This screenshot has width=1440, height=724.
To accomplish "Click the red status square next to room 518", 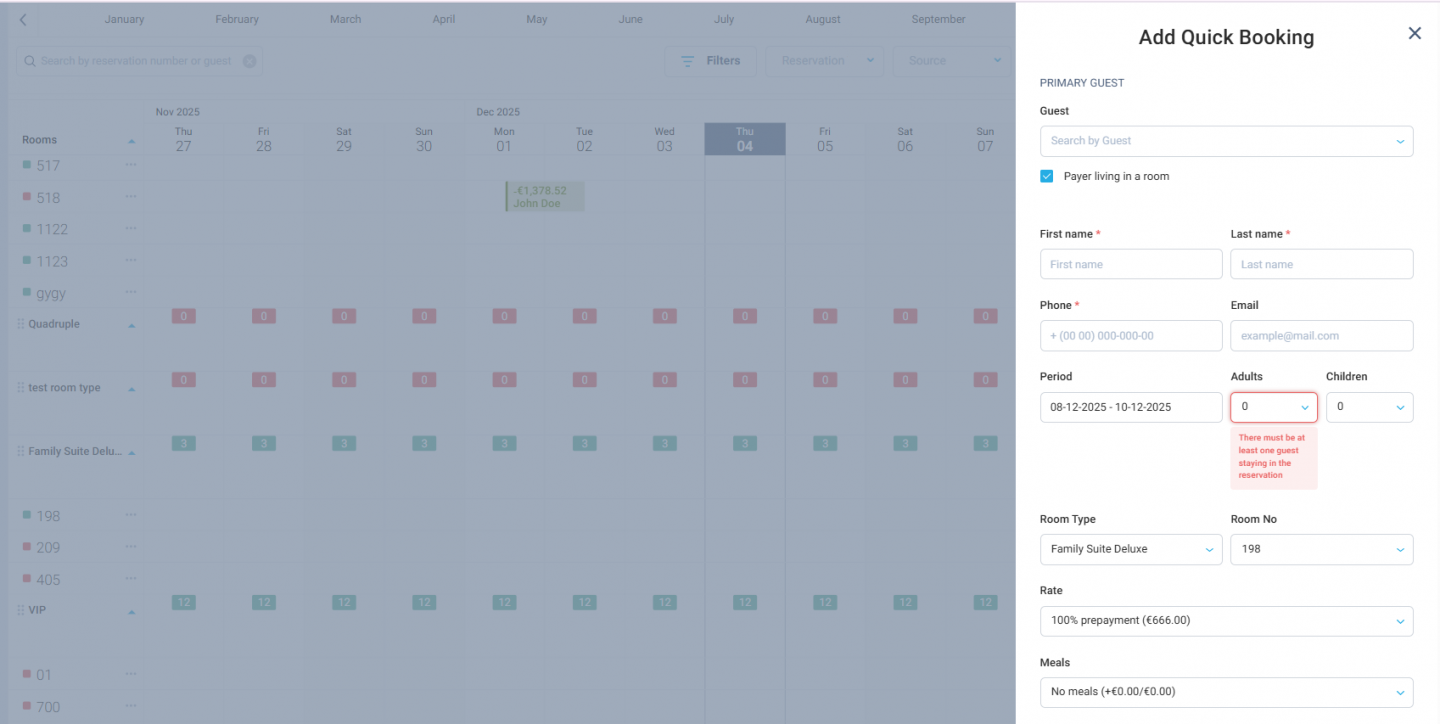I will click(27, 197).
